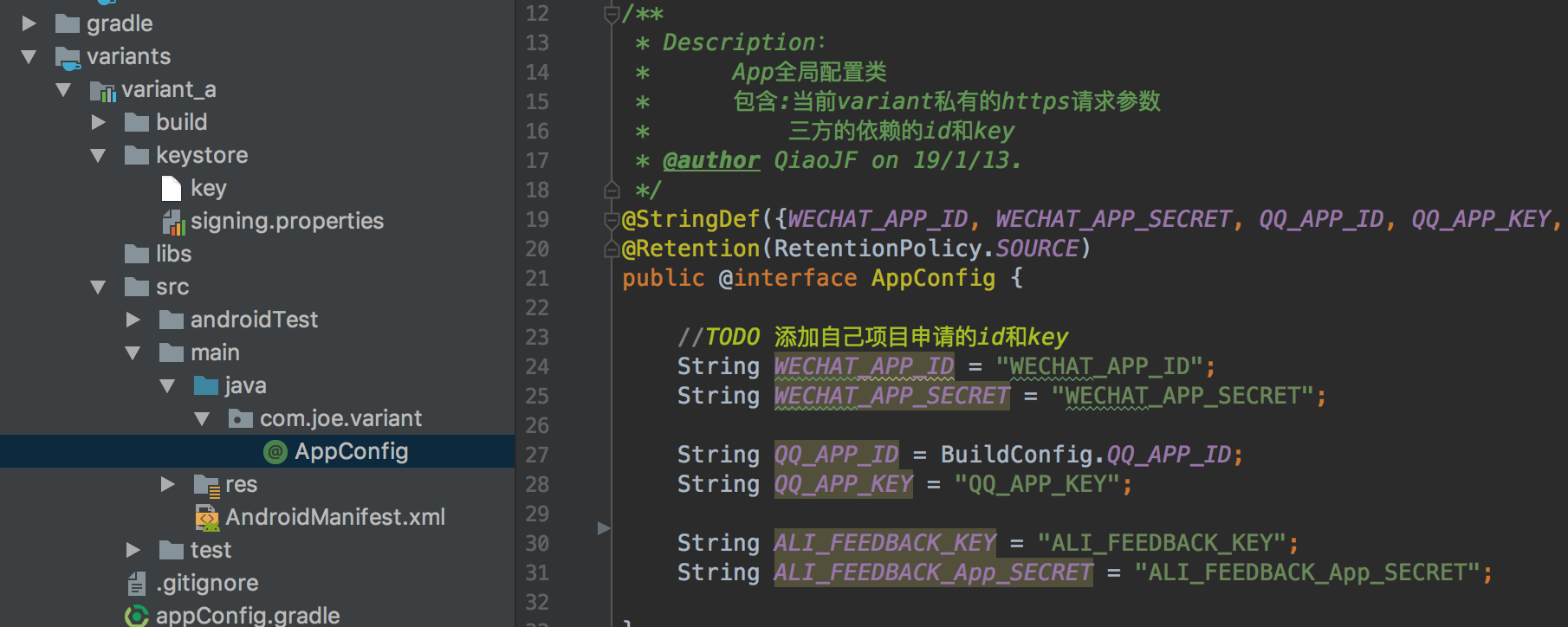Select AndroidManifest.xml in the tree

pyautogui.click(x=335, y=517)
